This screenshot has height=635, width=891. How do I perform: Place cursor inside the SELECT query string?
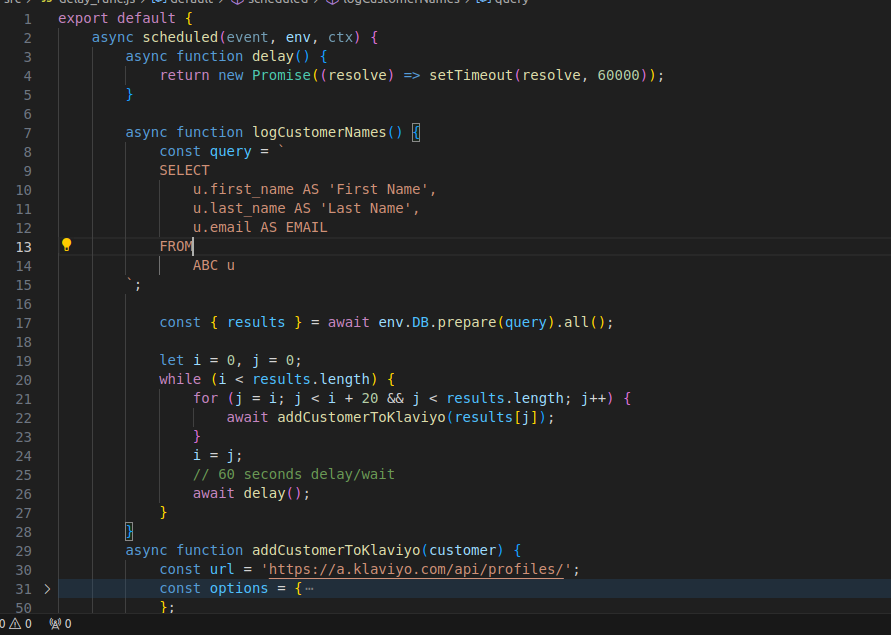coord(185,170)
